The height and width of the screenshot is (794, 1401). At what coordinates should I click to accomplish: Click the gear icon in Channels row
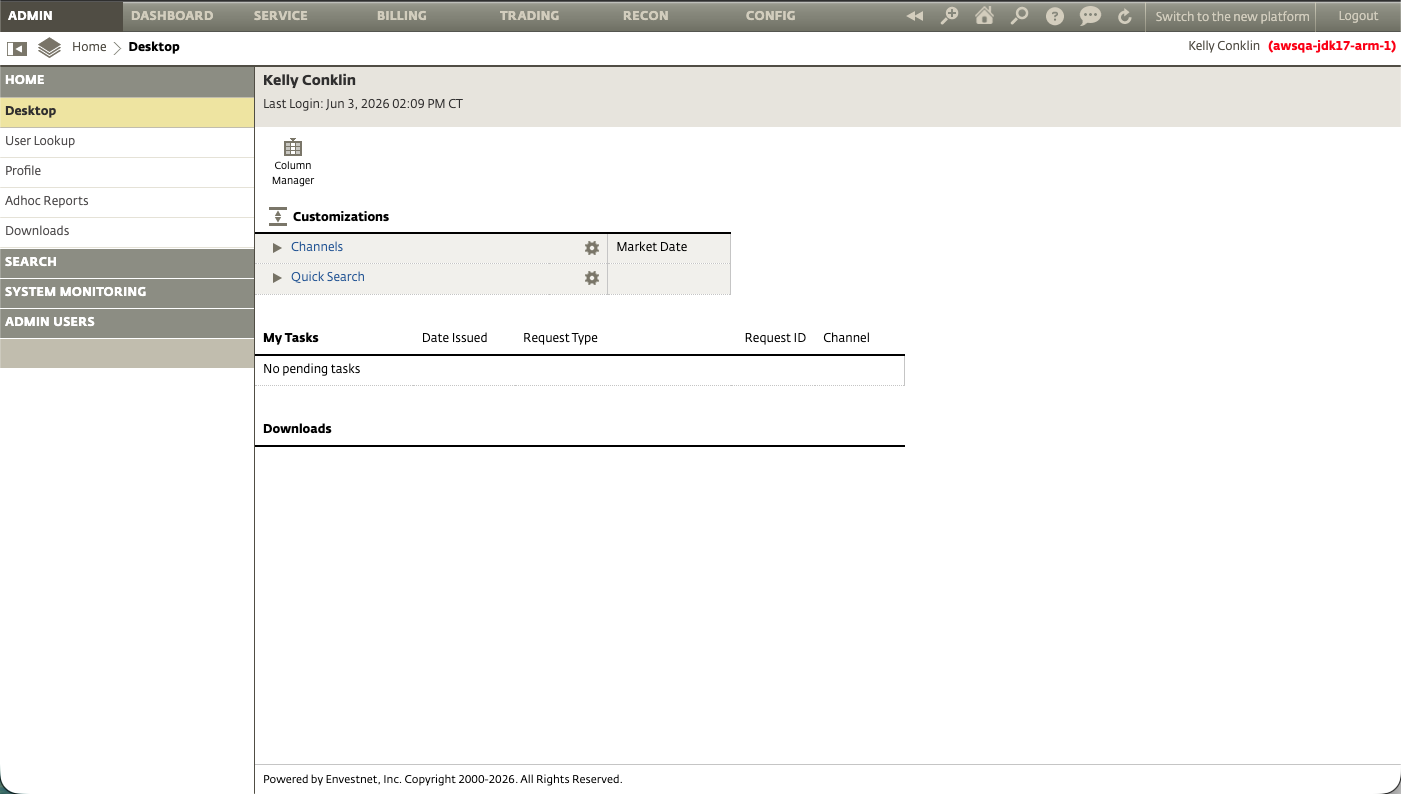(592, 248)
